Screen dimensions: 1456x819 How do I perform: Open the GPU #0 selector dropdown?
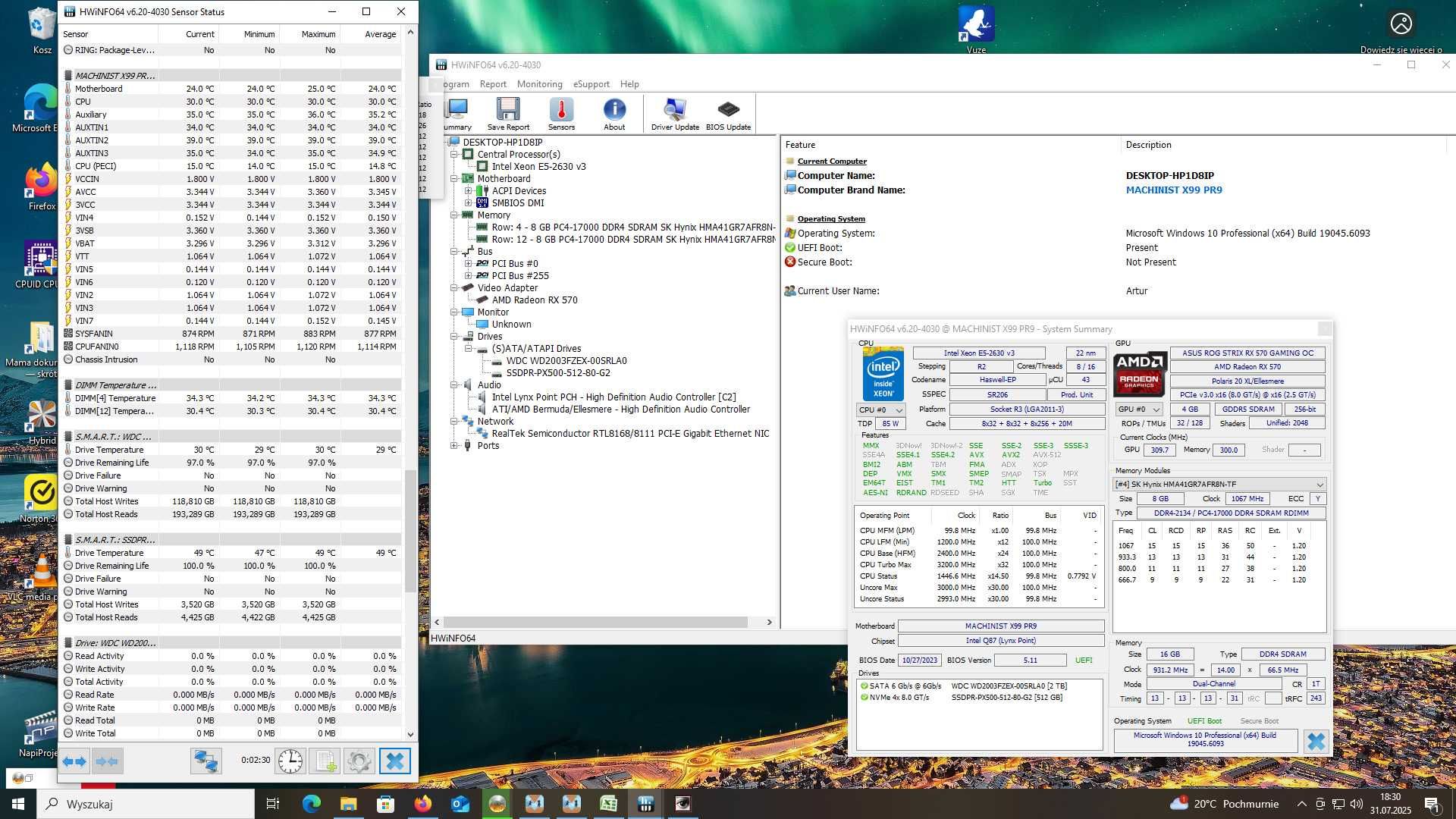[1139, 409]
